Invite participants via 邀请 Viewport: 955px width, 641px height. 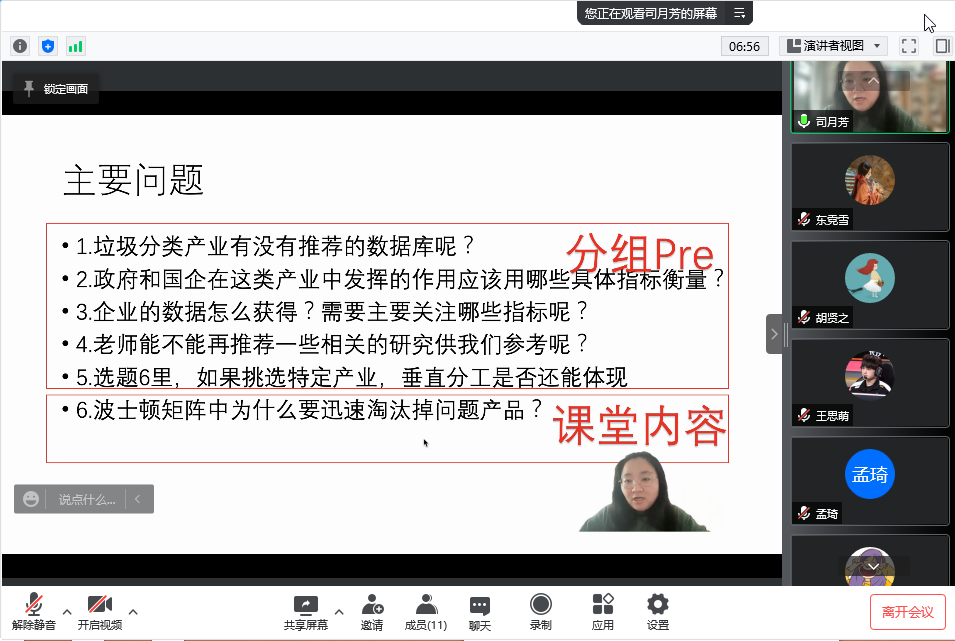372,611
